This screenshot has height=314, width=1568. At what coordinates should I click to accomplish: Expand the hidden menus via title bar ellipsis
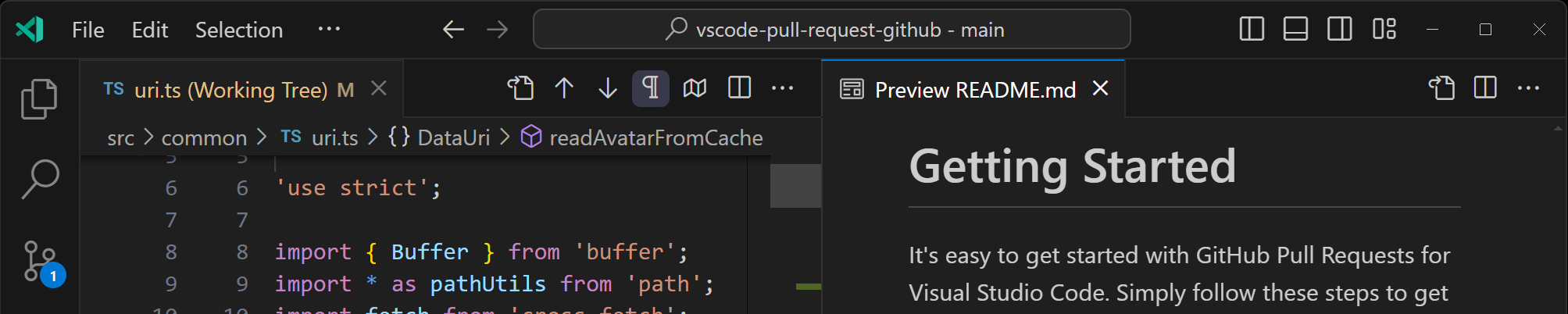pyautogui.click(x=329, y=30)
